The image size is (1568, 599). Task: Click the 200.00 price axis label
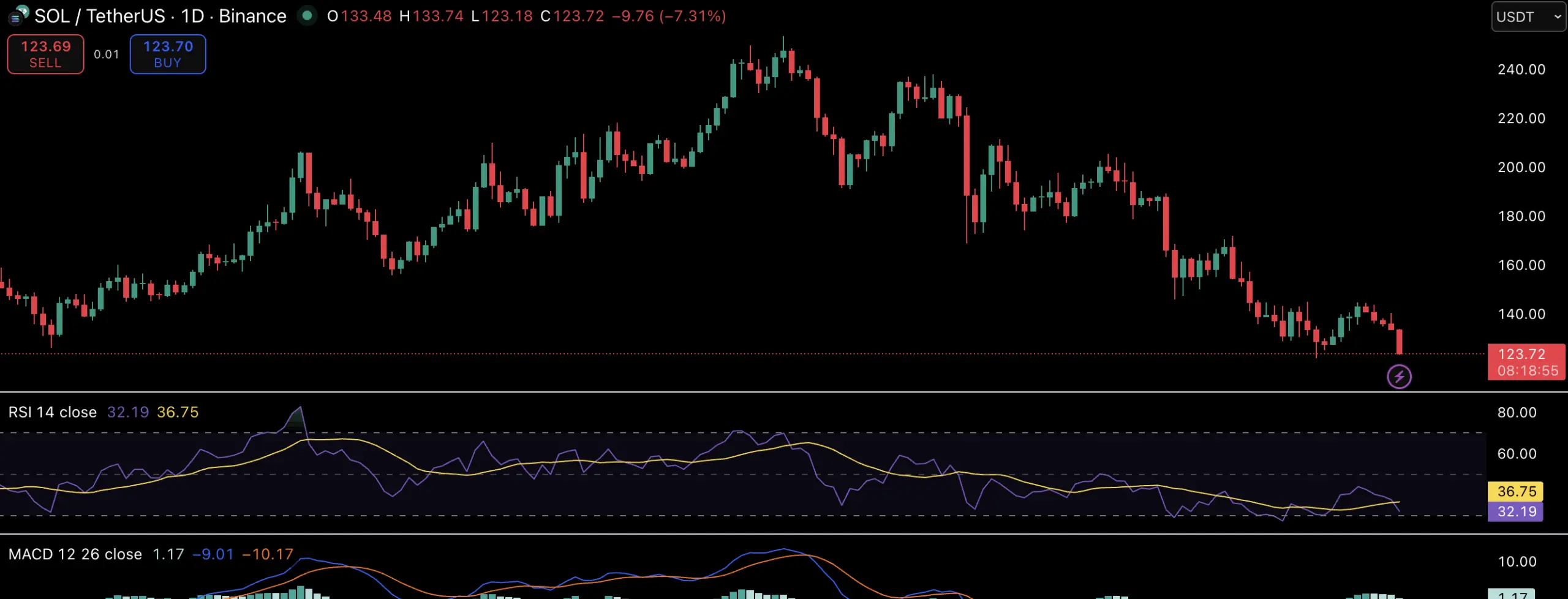click(1521, 168)
